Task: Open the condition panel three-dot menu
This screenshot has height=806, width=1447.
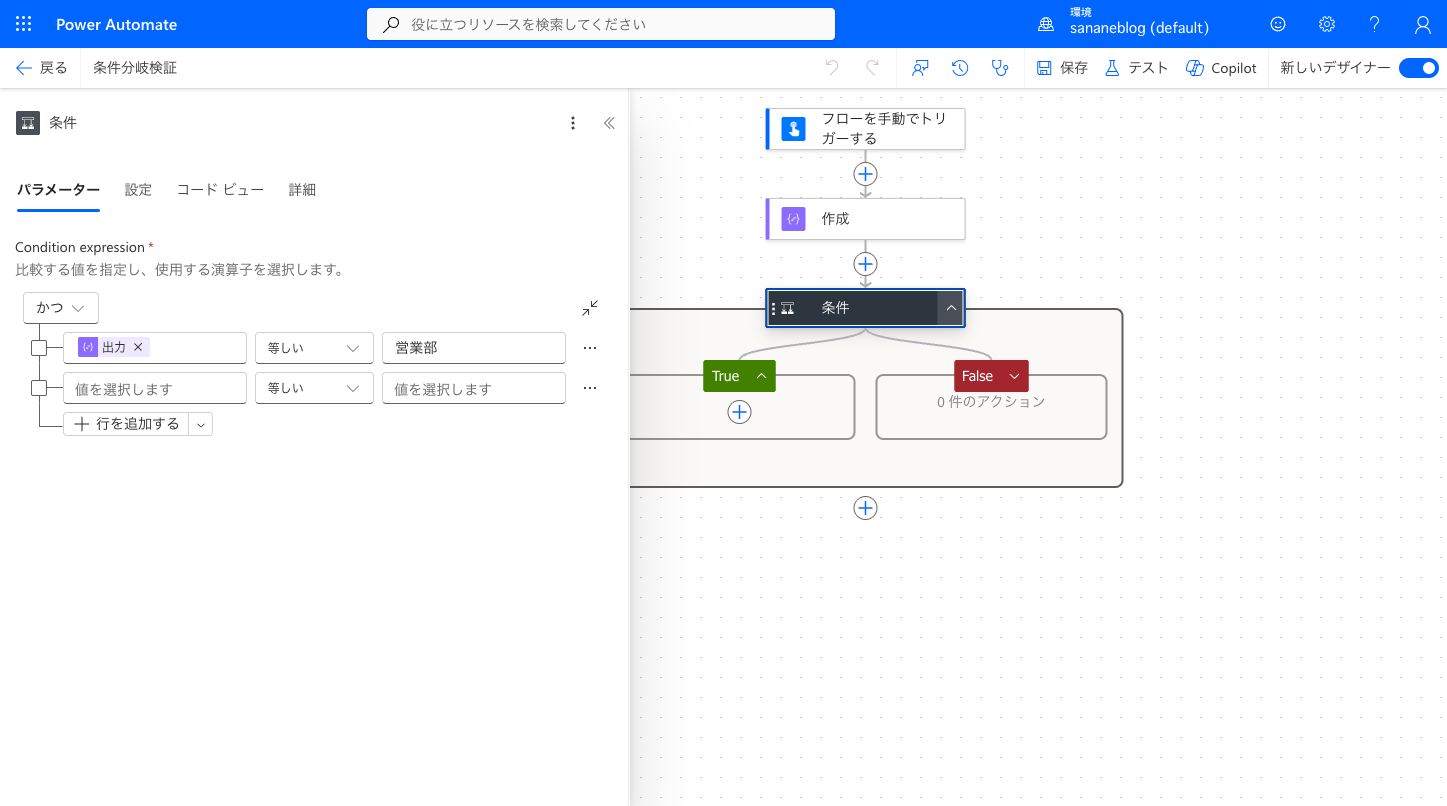Action: (x=573, y=123)
